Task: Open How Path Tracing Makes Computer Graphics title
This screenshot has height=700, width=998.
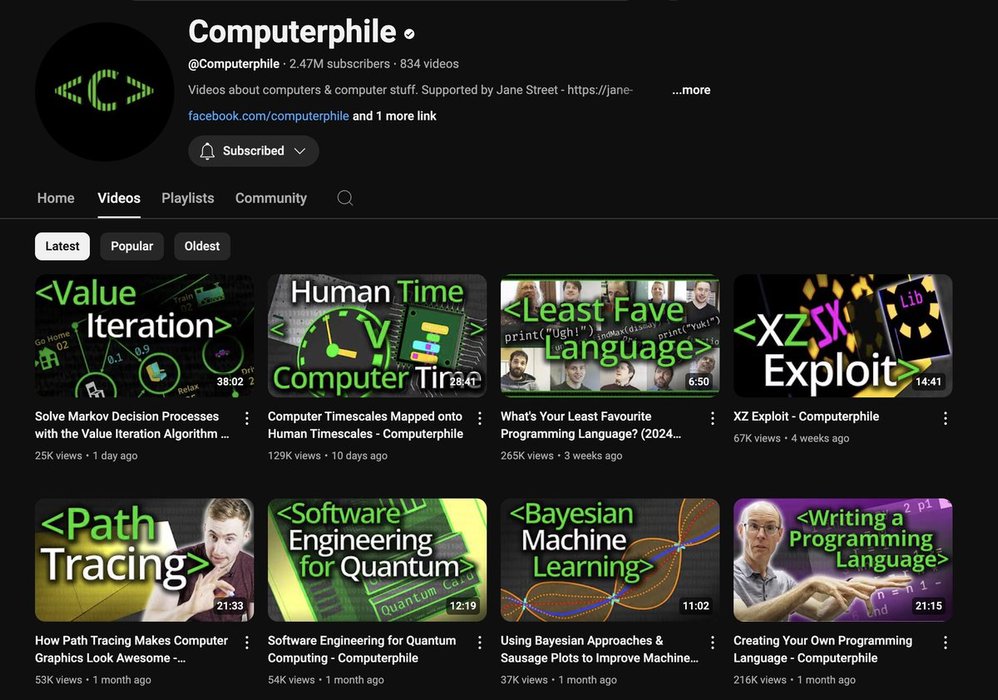Action: pos(131,649)
